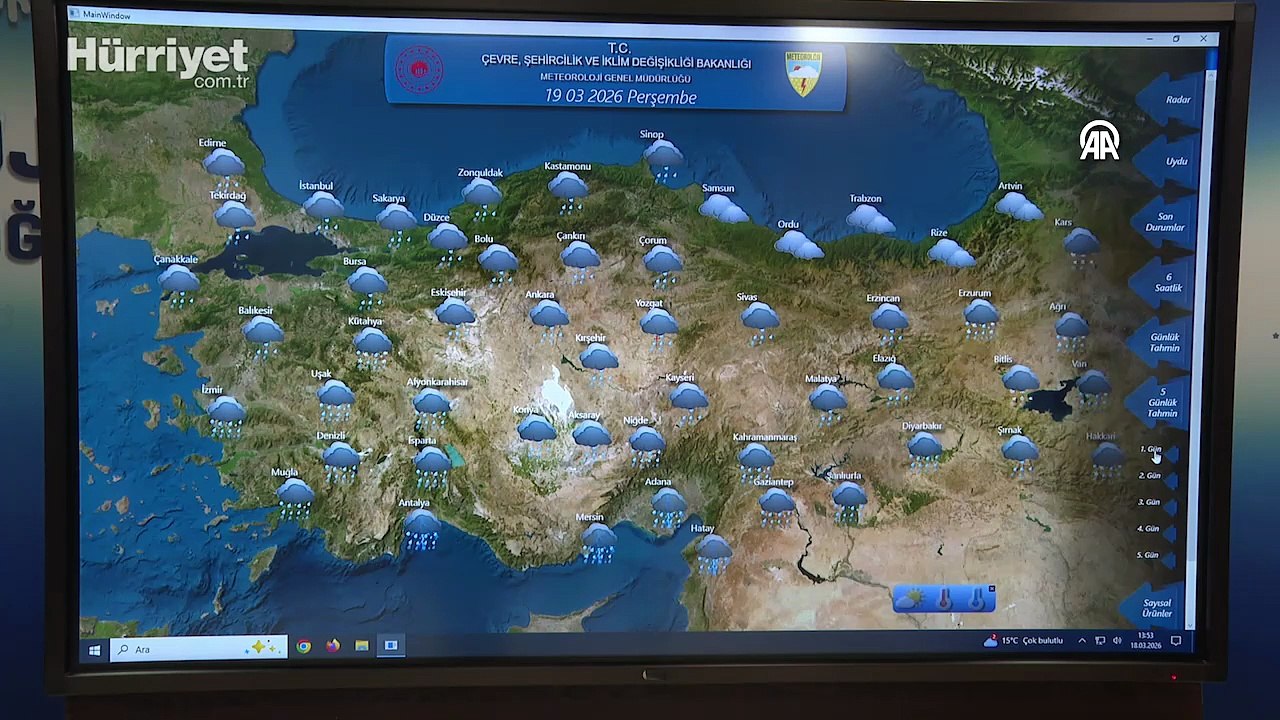Image resolution: width=1280 pixels, height=720 pixels.
Task: Click the Kars rain cloud icon
Action: tap(1081, 246)
